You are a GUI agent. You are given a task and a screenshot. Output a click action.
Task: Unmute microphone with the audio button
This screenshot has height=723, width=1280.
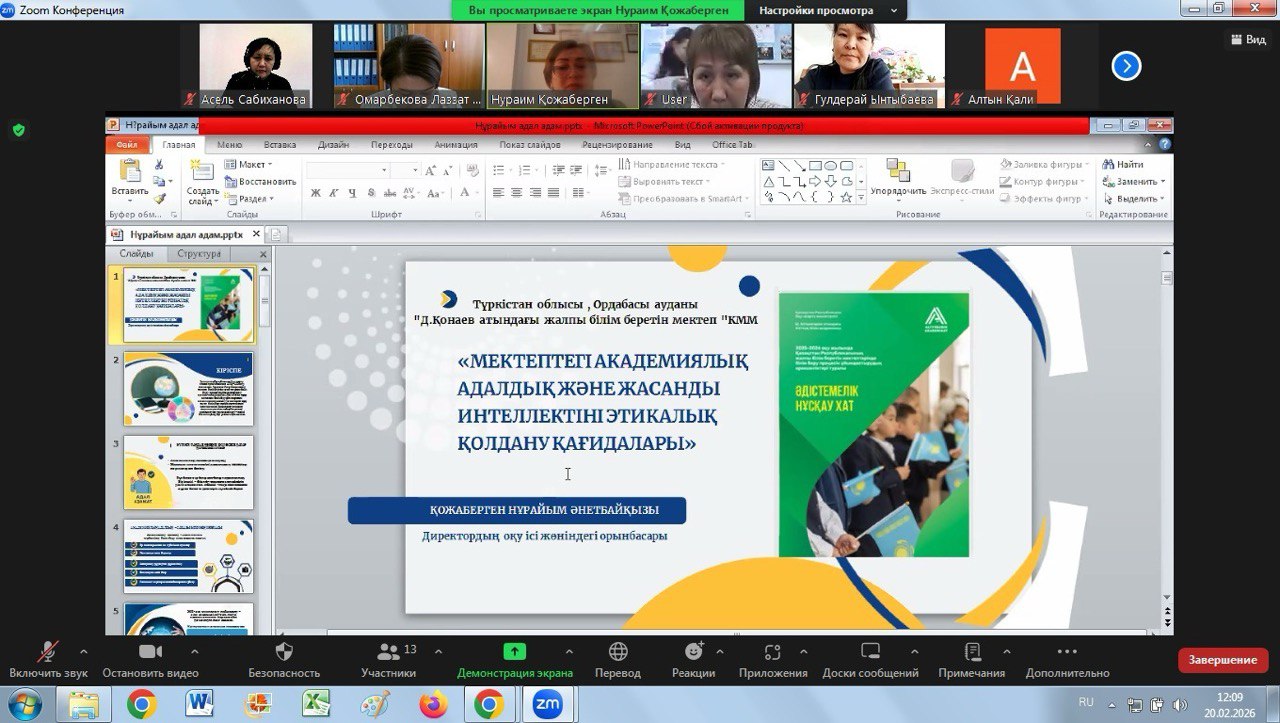point(47,653)
